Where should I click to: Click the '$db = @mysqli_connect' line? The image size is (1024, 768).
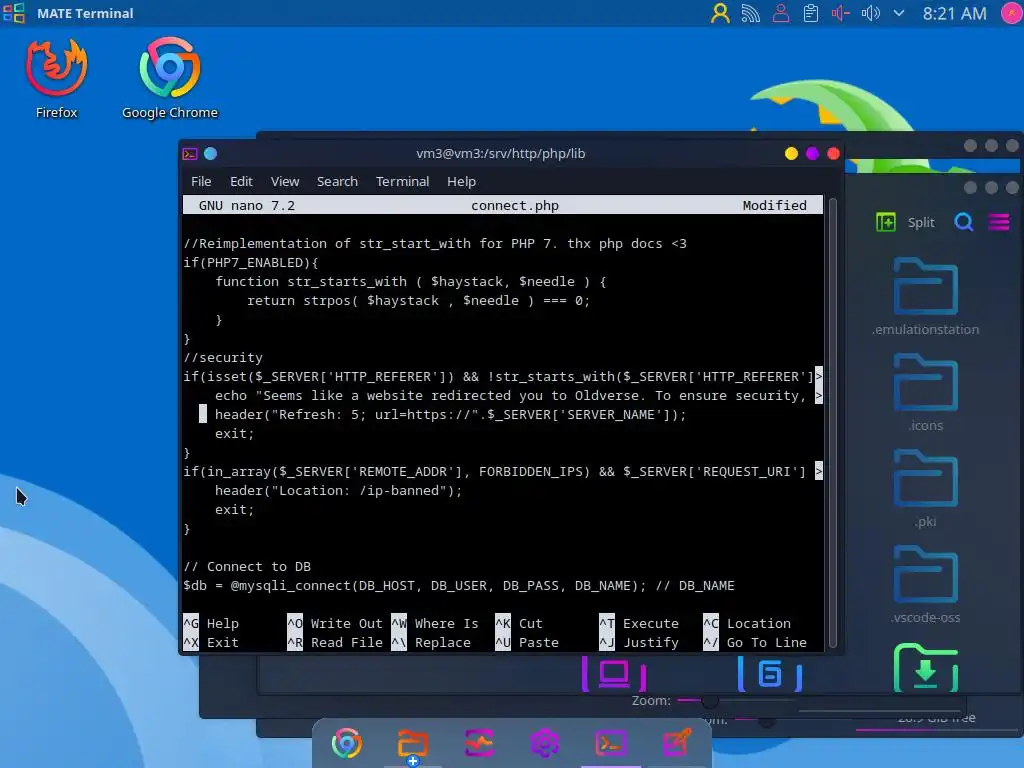[x=458, y=586]
